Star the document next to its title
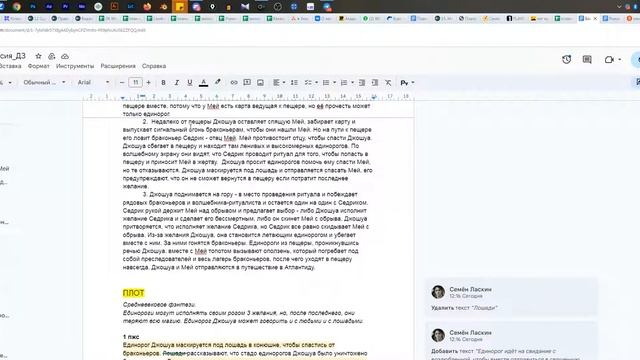The width and height of the screenshot is (640, 360). (x=38, y=56)
